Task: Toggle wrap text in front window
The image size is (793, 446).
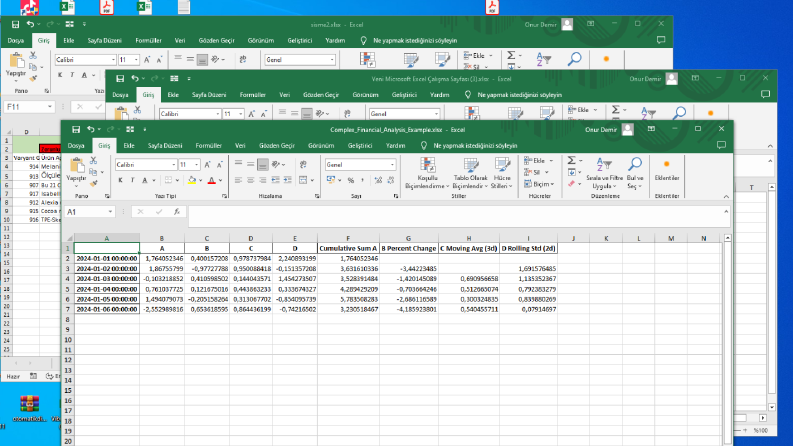Action: pos(303,164)
